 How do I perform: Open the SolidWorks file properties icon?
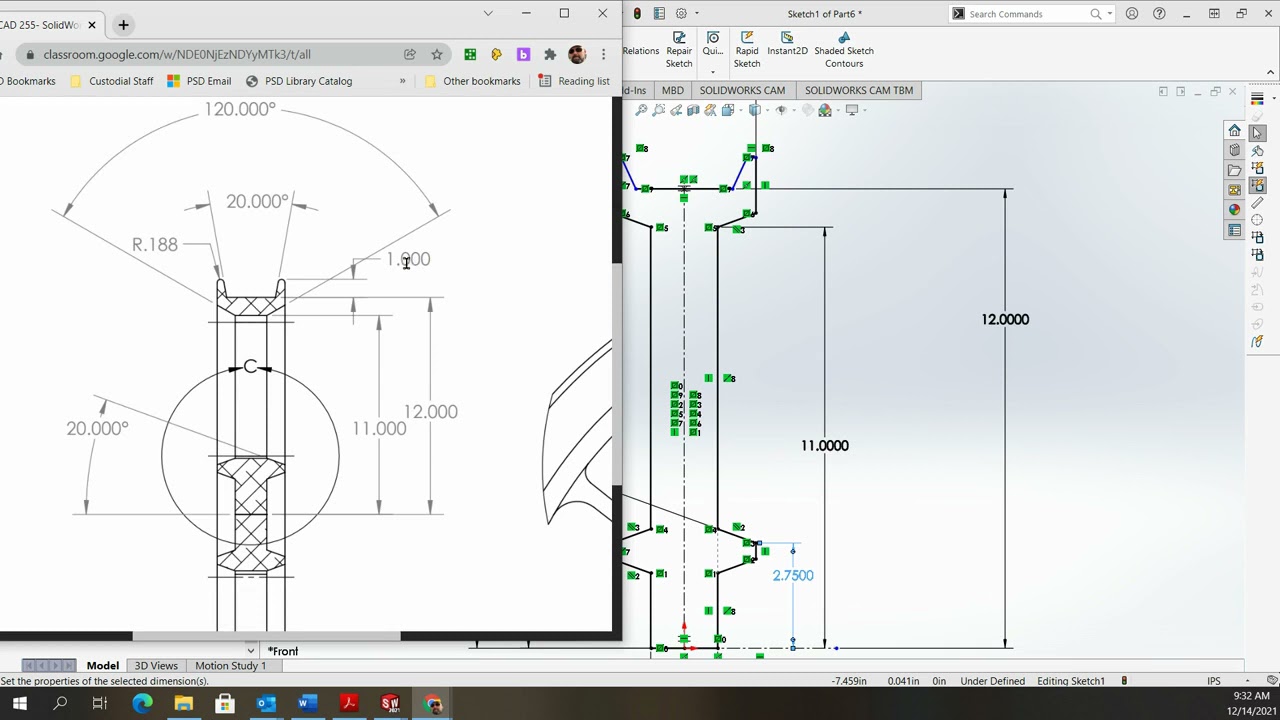659,14
